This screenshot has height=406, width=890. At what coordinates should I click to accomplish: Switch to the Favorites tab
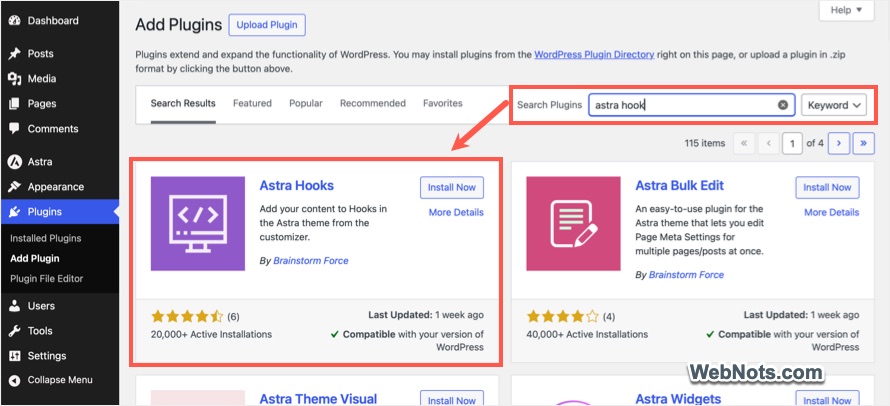click(x=443, y=103)
